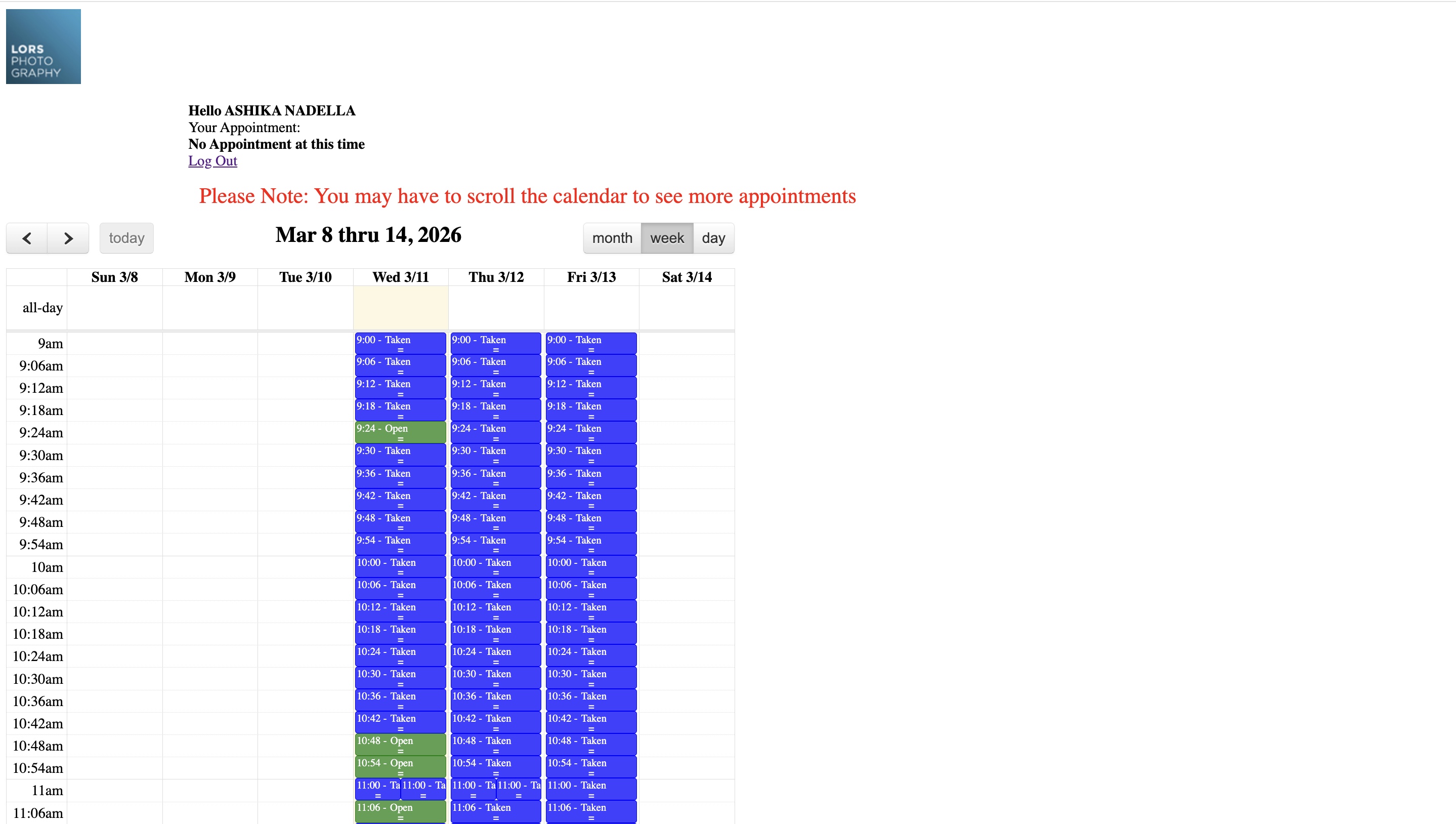The height and width of the screenshot is (824, 1456).
Task: Switch to month view
Action: point(612,238)
